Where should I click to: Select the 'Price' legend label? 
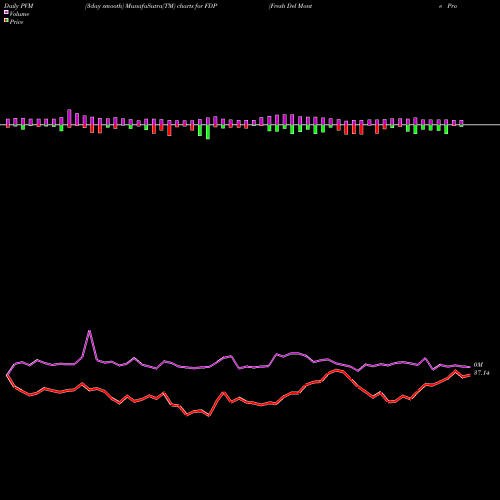click(x=16, y=22)
